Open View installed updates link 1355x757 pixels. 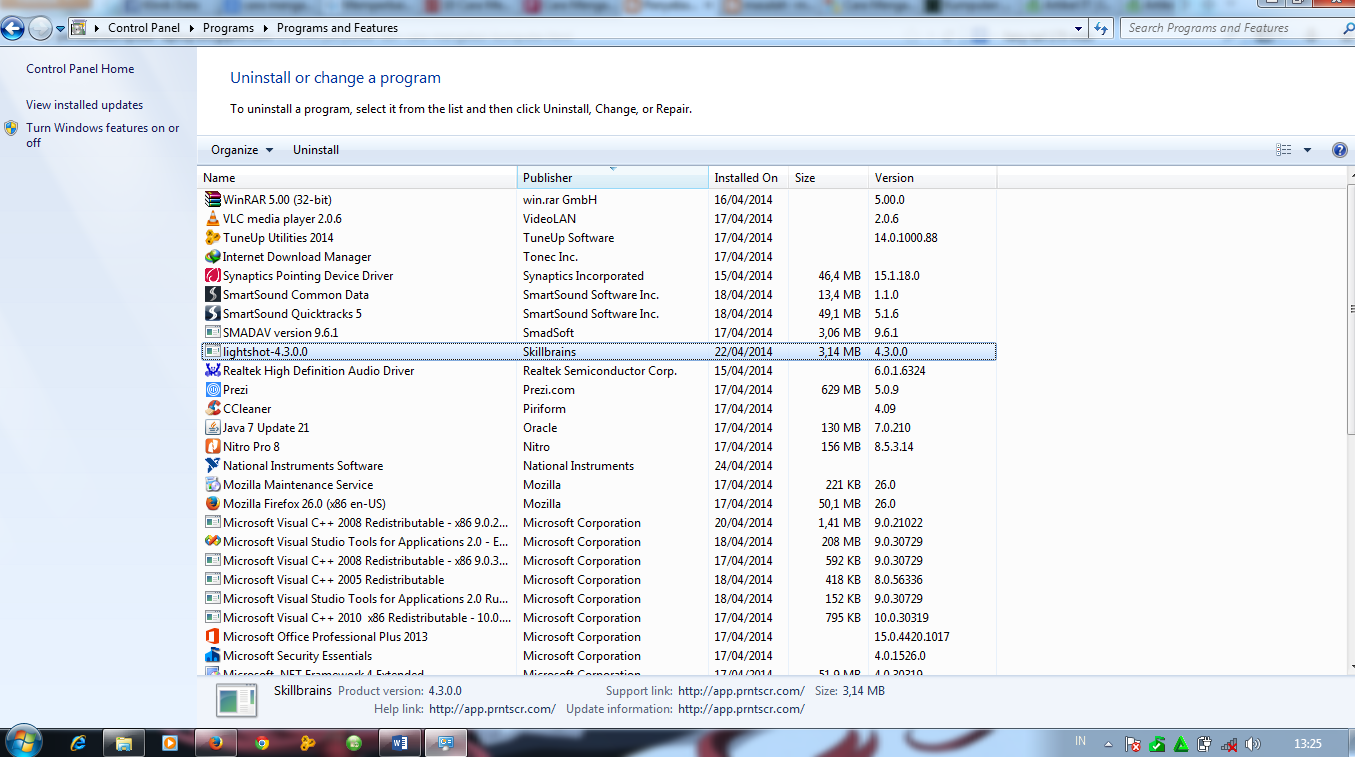click(x=84, y=105)
